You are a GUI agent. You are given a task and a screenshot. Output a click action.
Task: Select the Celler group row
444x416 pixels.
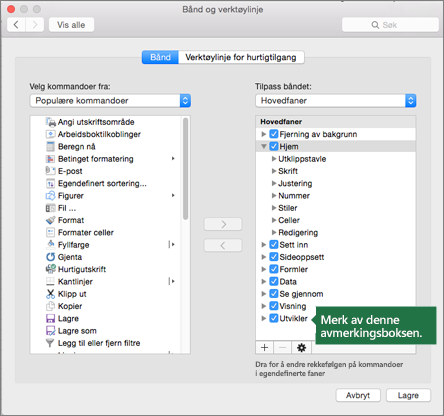pyautogui.click(x=336, y=220)
